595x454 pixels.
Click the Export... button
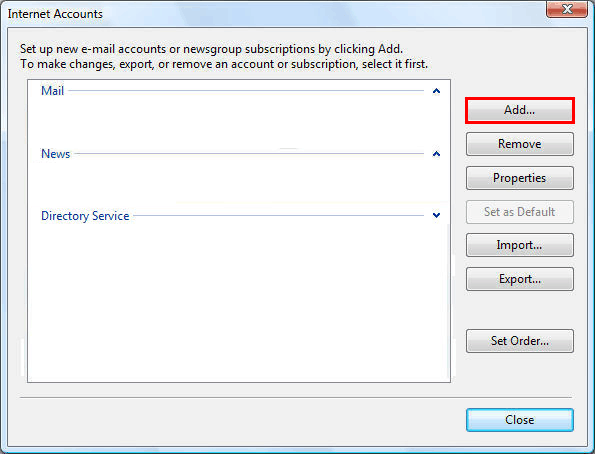click(519, 279)
